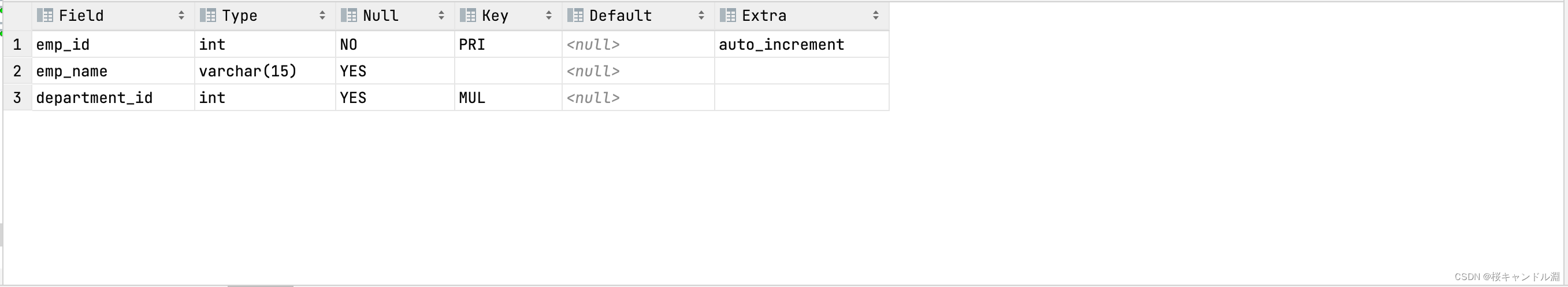Sort by Key using its sort arrows
This screenshot has width=1568, height=287.
[x=548, y=15]
